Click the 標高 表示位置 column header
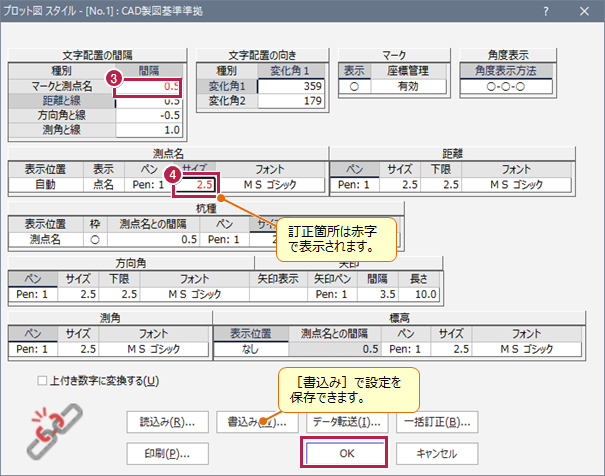This screenshot has height=476, width=605. [x=251, y=334]
